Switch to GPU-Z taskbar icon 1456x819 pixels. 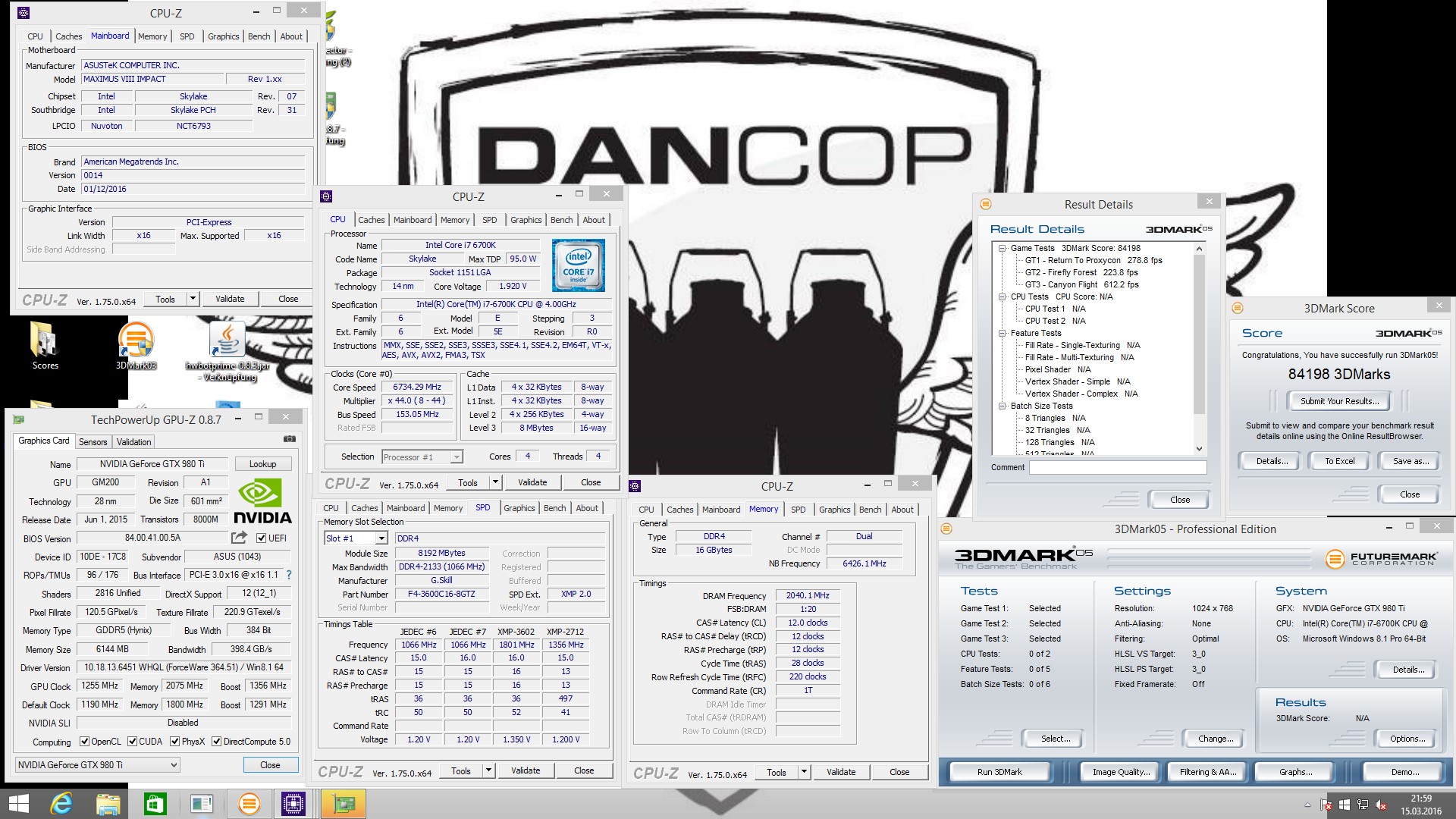tap(344, 804)
